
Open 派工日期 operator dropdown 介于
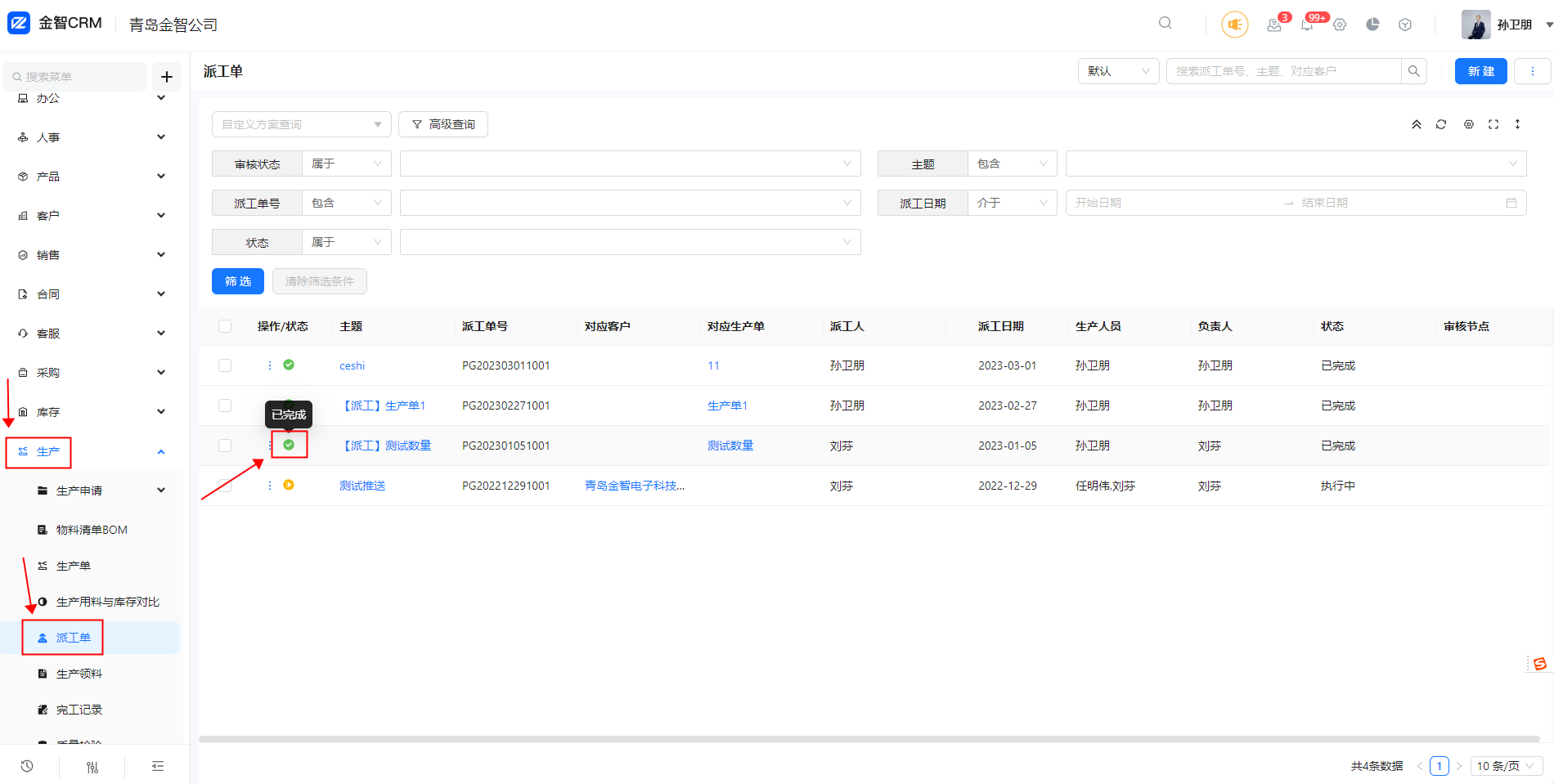click(x=1013, y=203)
